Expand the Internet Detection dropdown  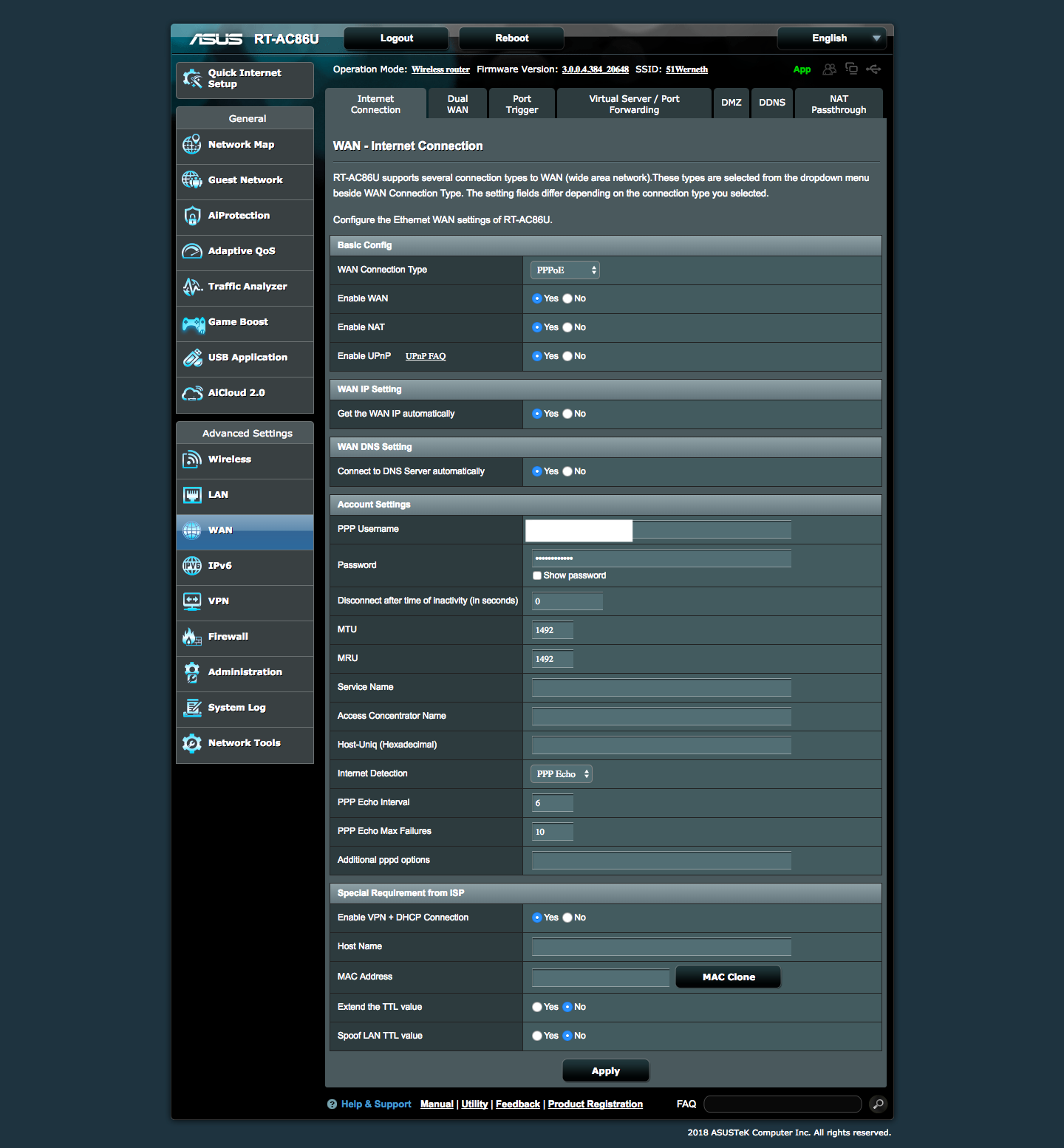pos(562,774)
